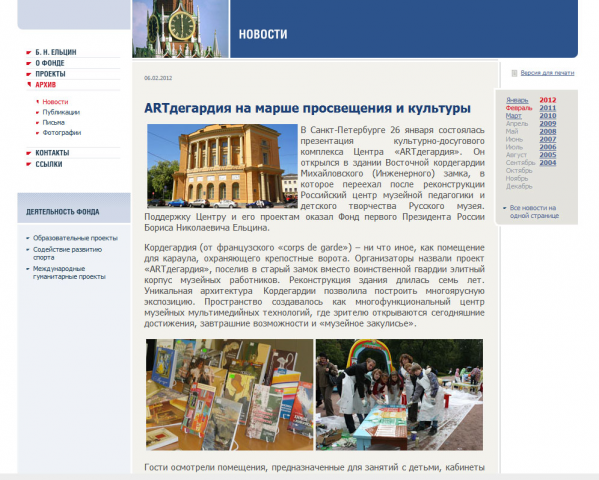Select the year 2004 in archive
The width and height of the screenshot is (599, 480).
[548, 163]
